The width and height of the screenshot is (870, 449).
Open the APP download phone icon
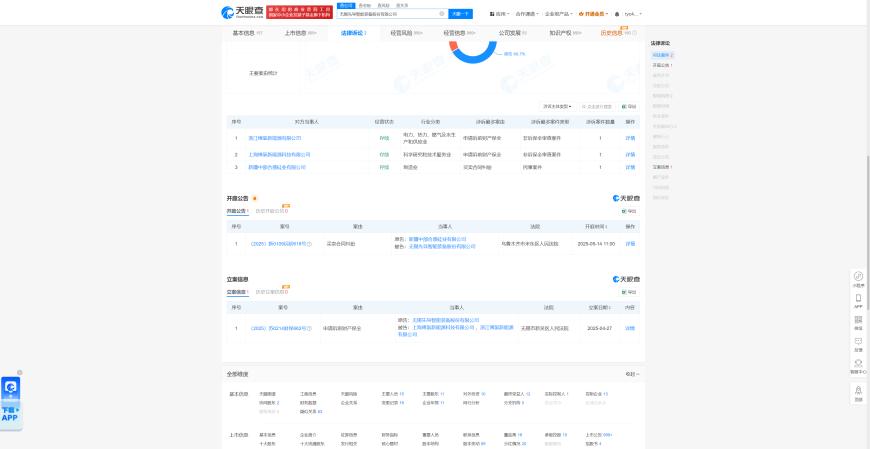tap(858, 299)
